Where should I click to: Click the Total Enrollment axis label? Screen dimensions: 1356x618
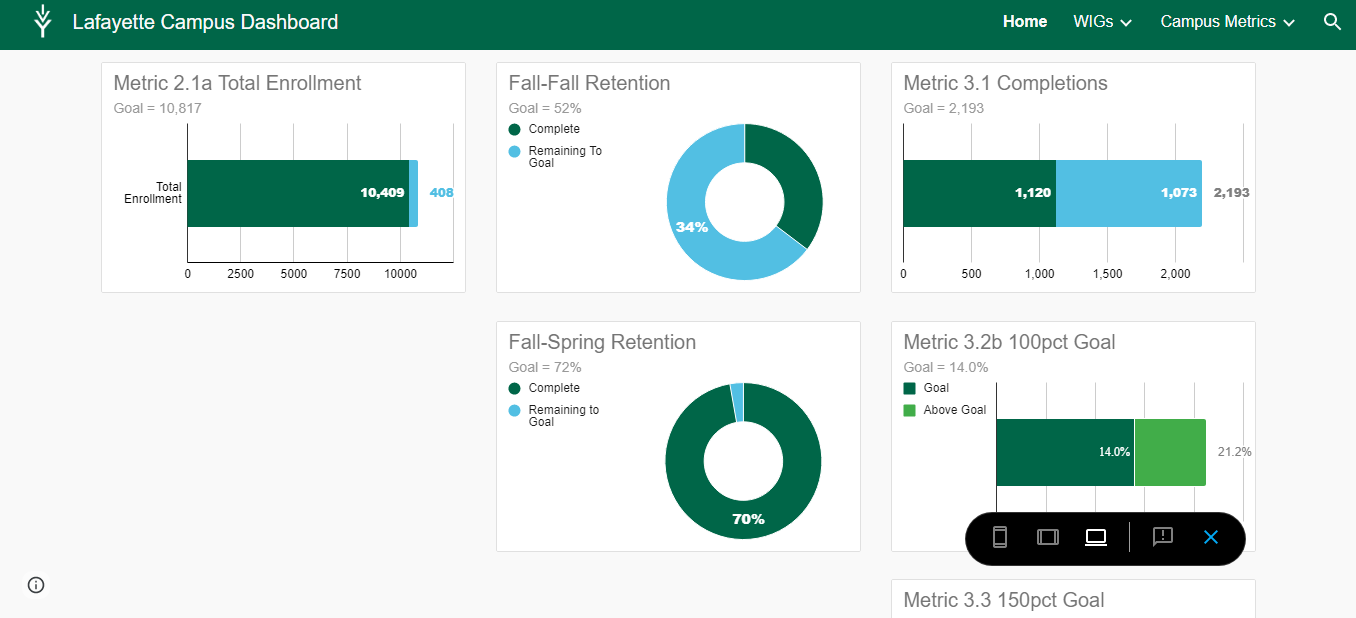click(153, 193)
